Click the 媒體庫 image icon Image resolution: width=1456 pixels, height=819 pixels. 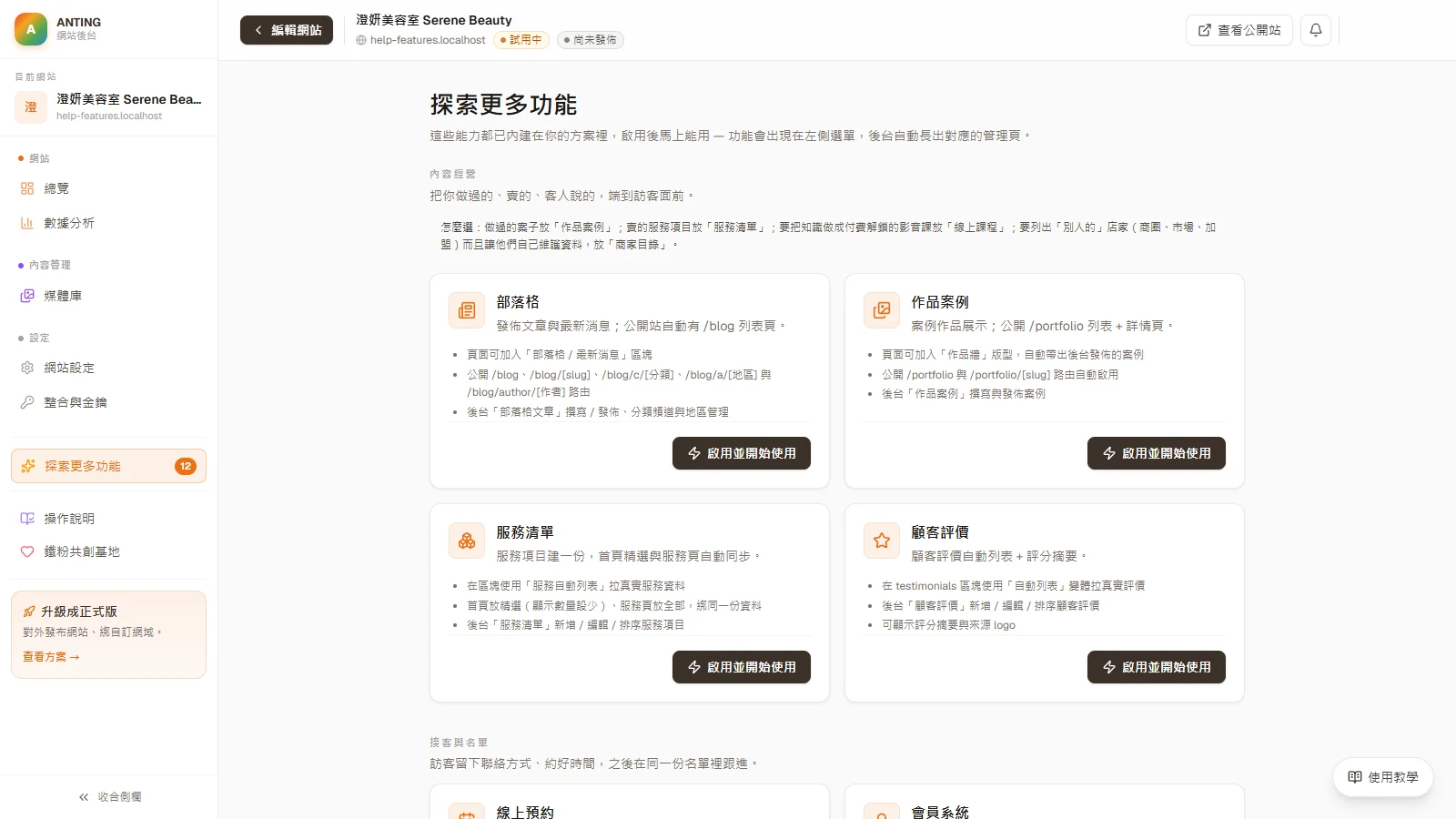point(27,296)
